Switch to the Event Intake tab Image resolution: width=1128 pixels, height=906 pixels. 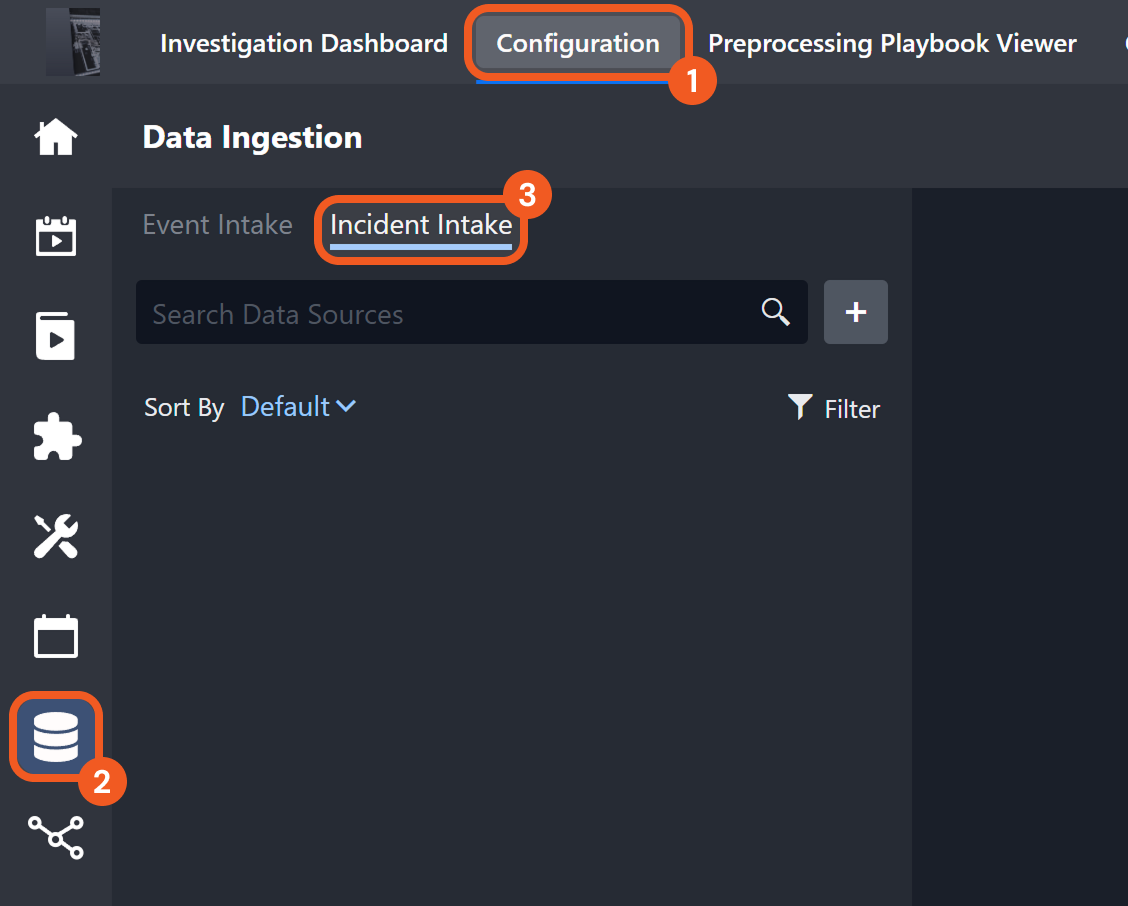pos(218,225)
